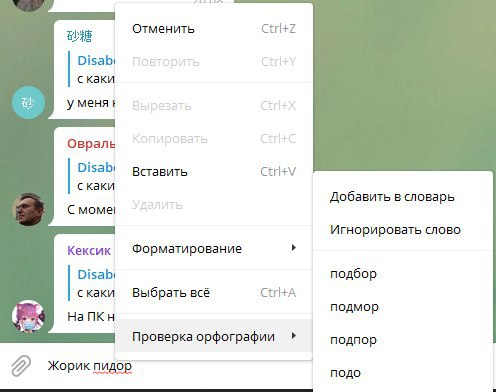Viewport: 496px width, 392px height.
Task: Open sender name Овраль
Action: [x=91, y=144]
